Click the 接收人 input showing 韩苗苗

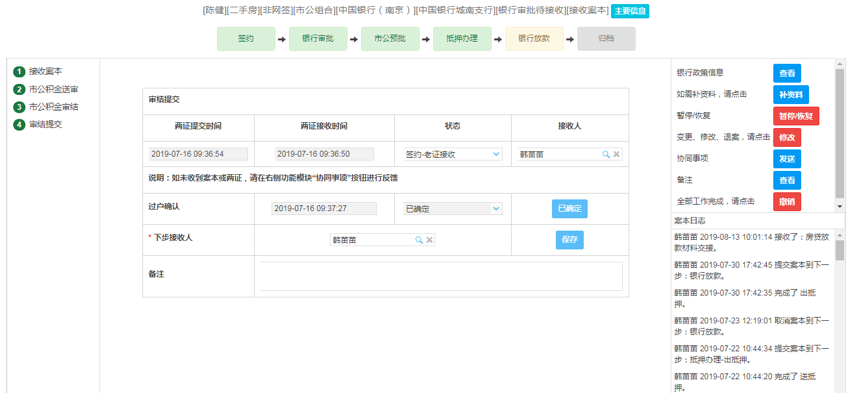(570, 155)
